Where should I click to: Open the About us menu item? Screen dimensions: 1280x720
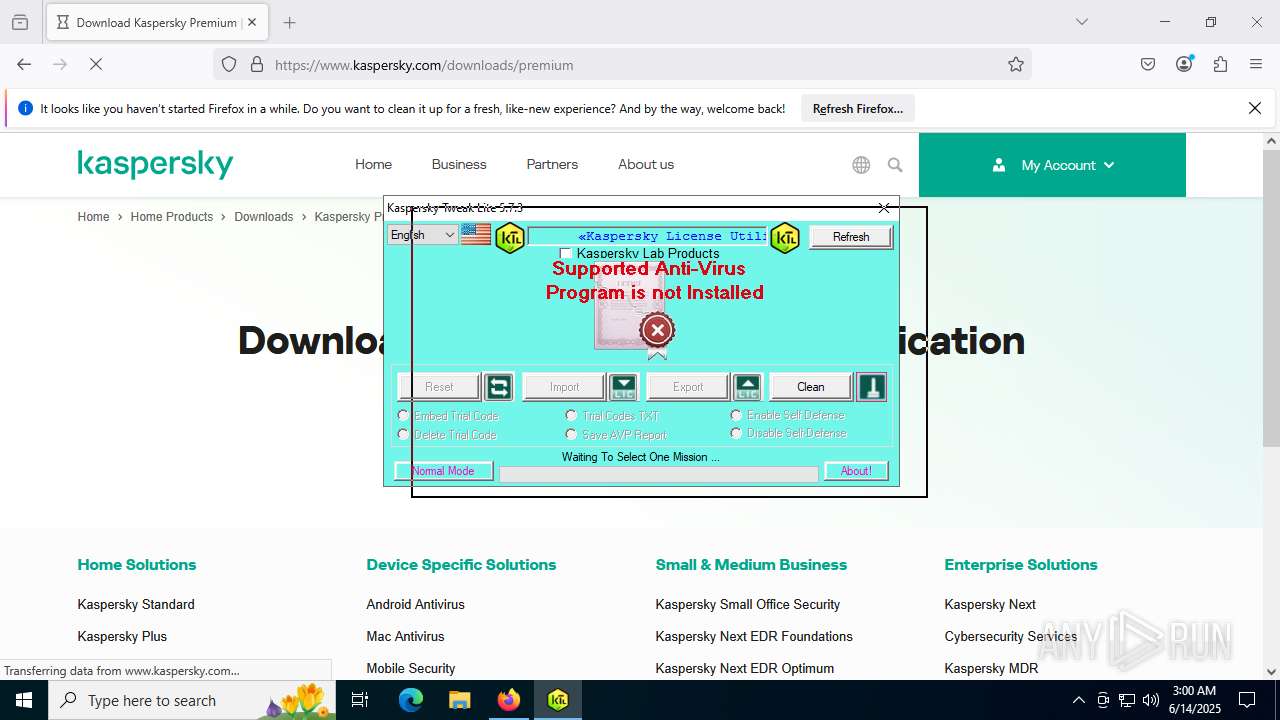[646, 164]
